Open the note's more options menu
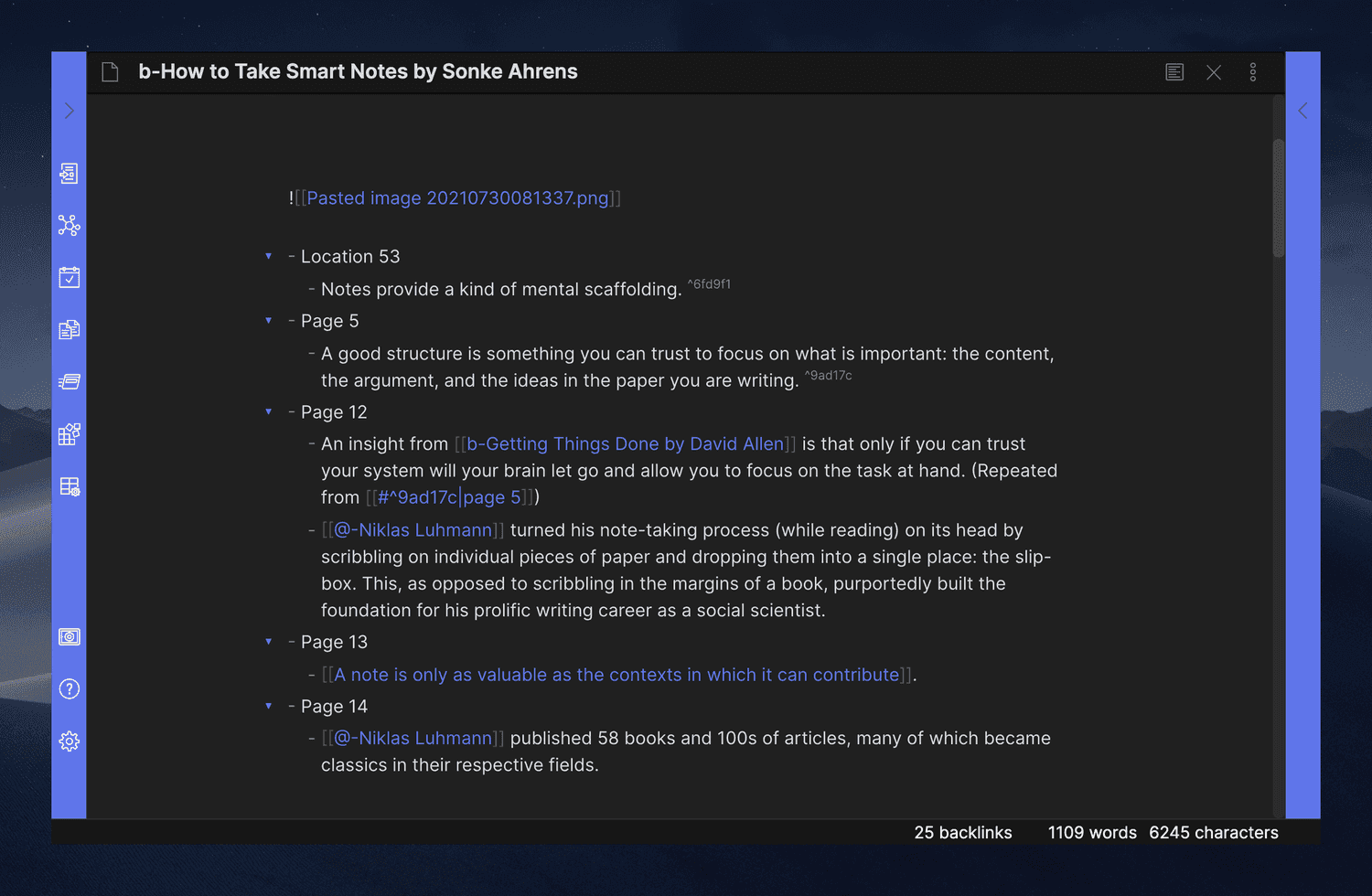The height and width of the screenshot is (896, 1372). point(1252,72)
